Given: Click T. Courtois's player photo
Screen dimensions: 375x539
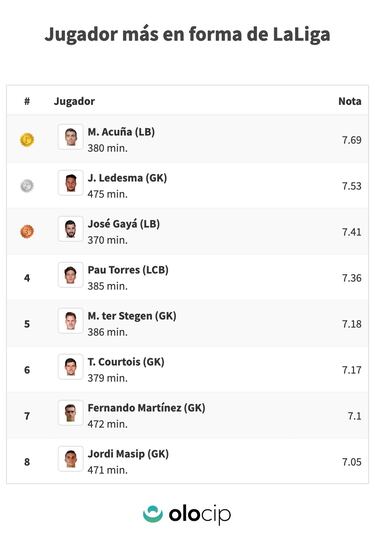Looking at the screenshot, I should tap(70, 367).
